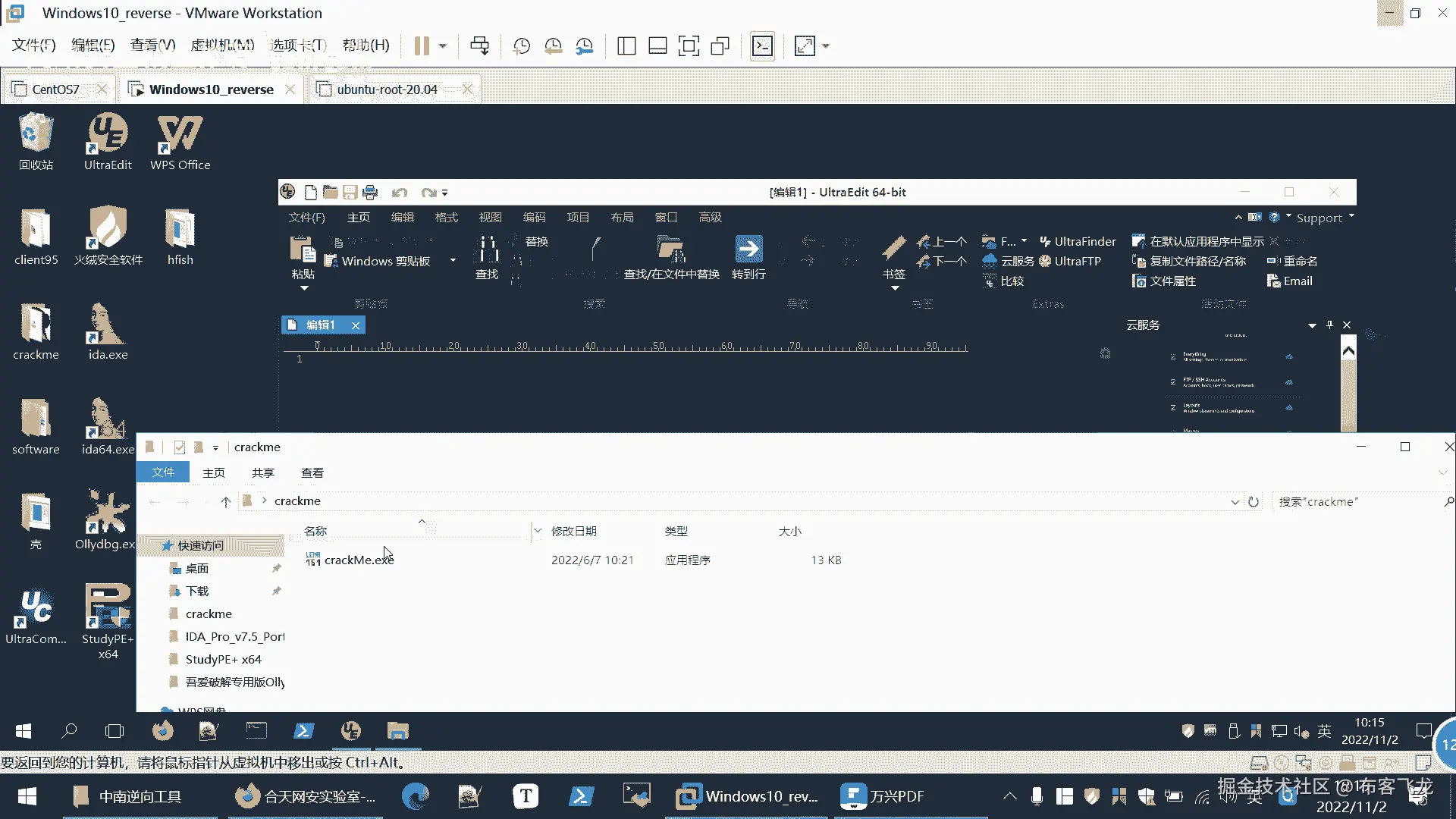Viewport: 1456px width, 819px height.
Task: Switch to the ubuntu-root-20.04 VM tab
Action: pos(387,89)
